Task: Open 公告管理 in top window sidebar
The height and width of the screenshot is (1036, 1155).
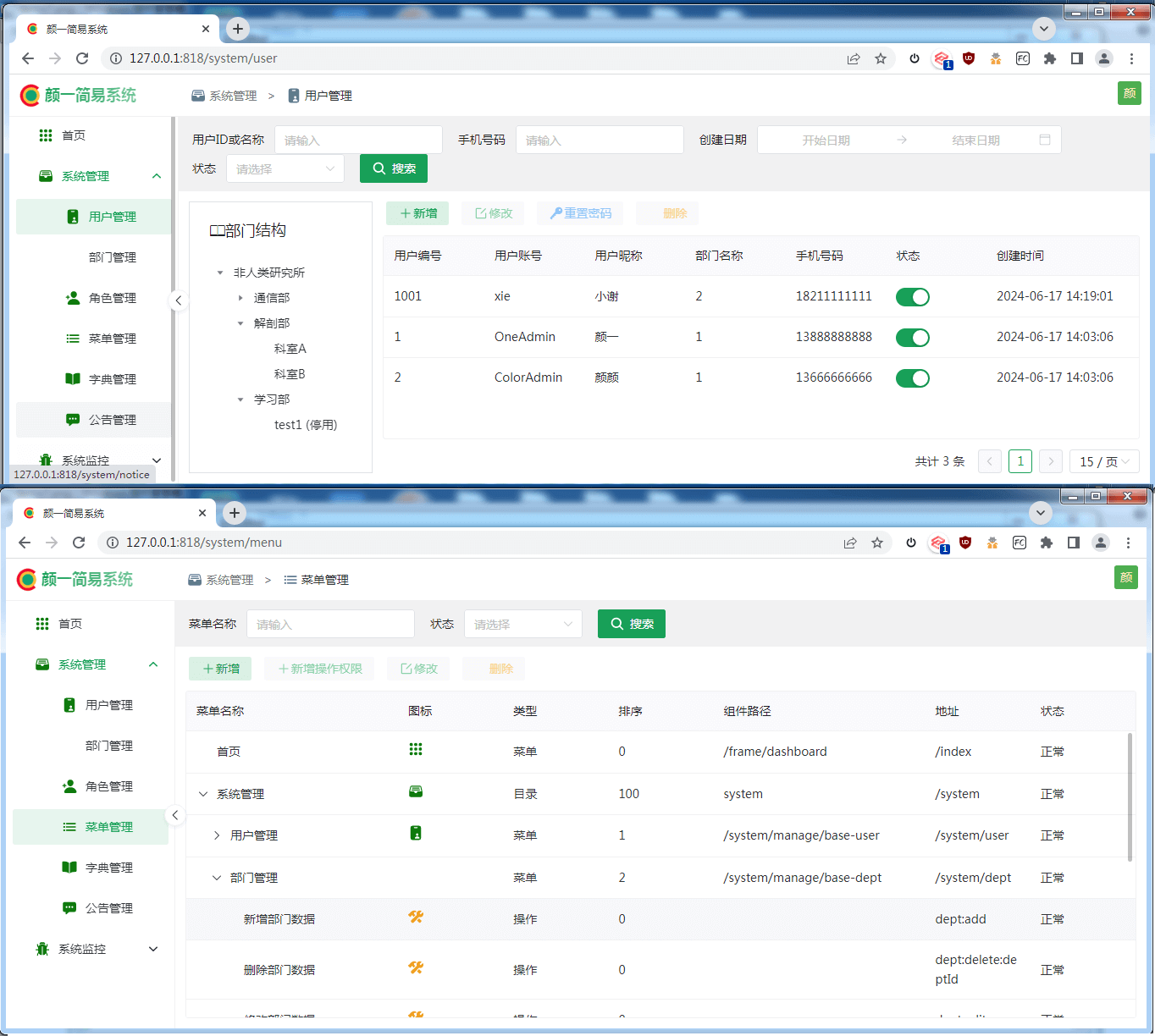Action: tap(93, 420)
